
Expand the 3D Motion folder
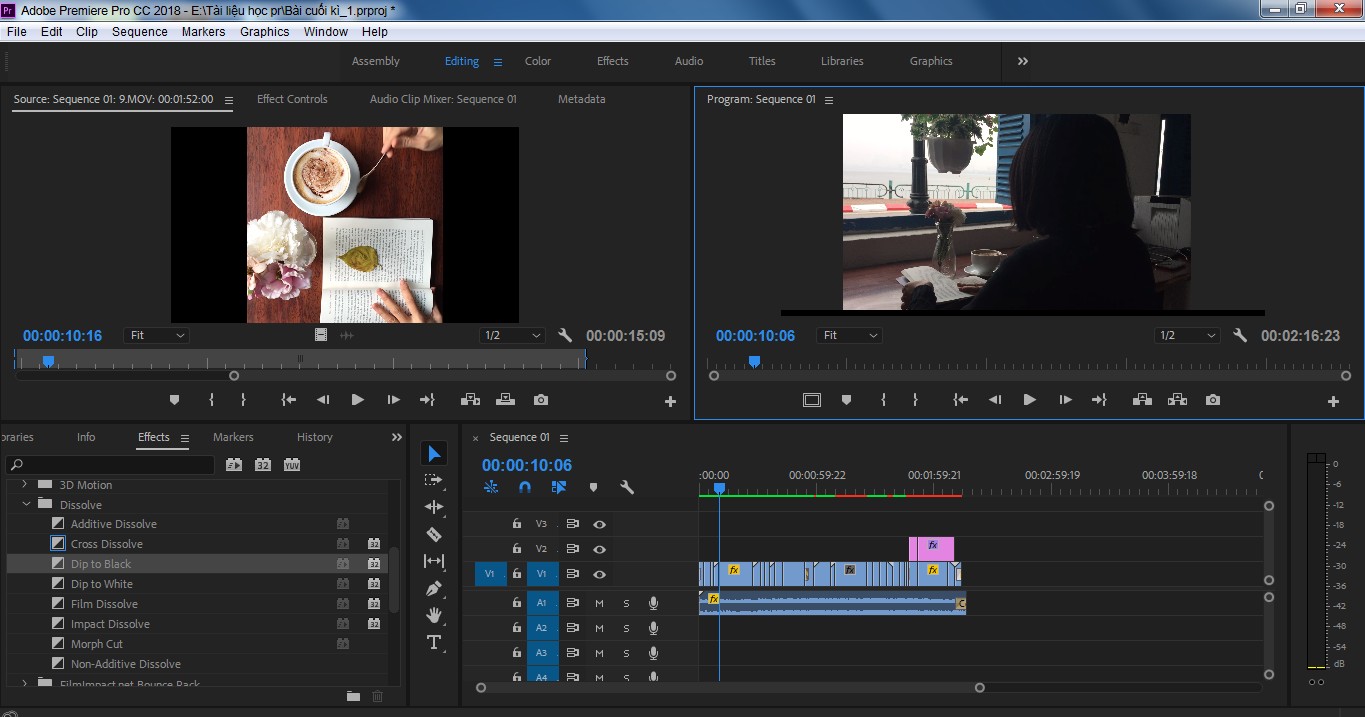24,485
